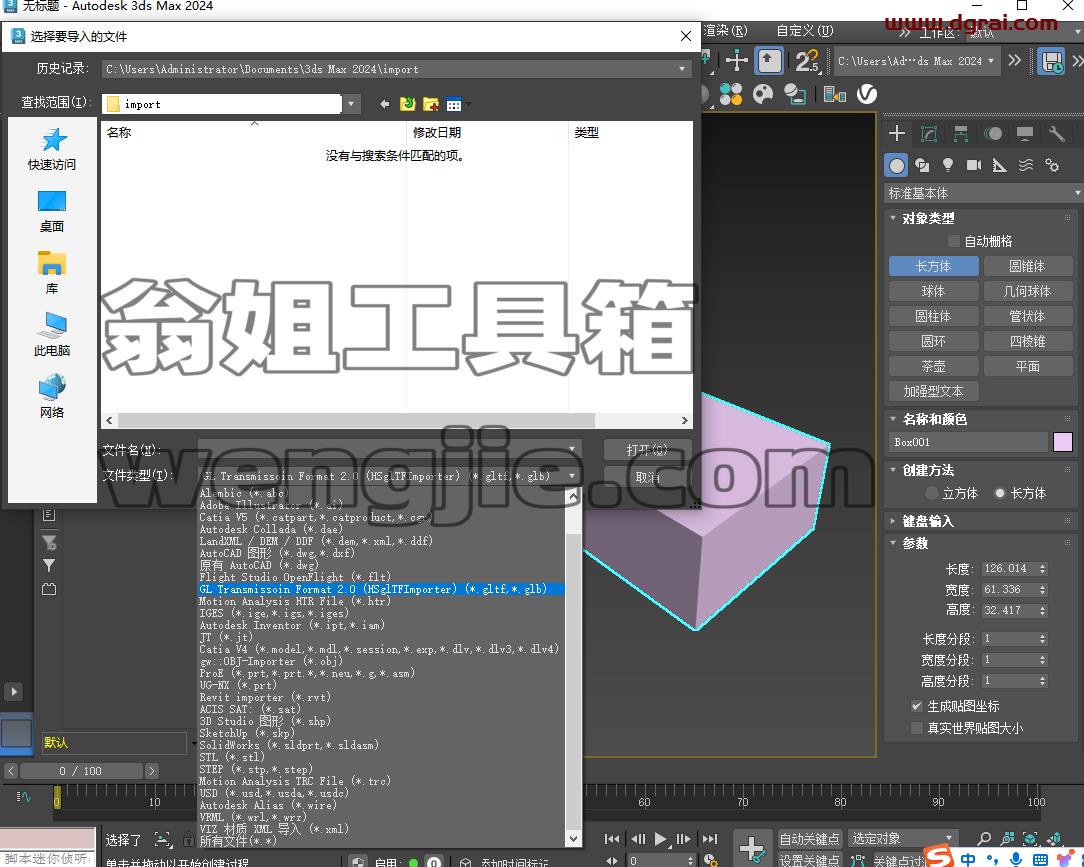
Task: Choose STL (*.stl) file type
Action: pyautogui.click(x=232, y=757)
